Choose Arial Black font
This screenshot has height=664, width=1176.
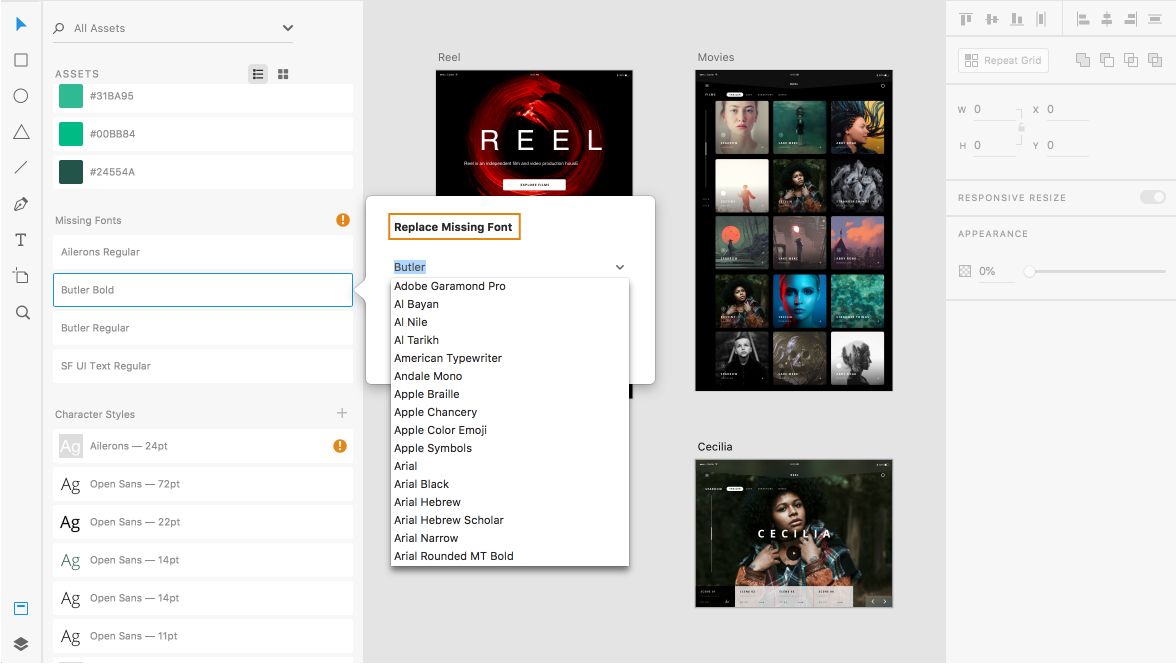click(x=509, y=484)
